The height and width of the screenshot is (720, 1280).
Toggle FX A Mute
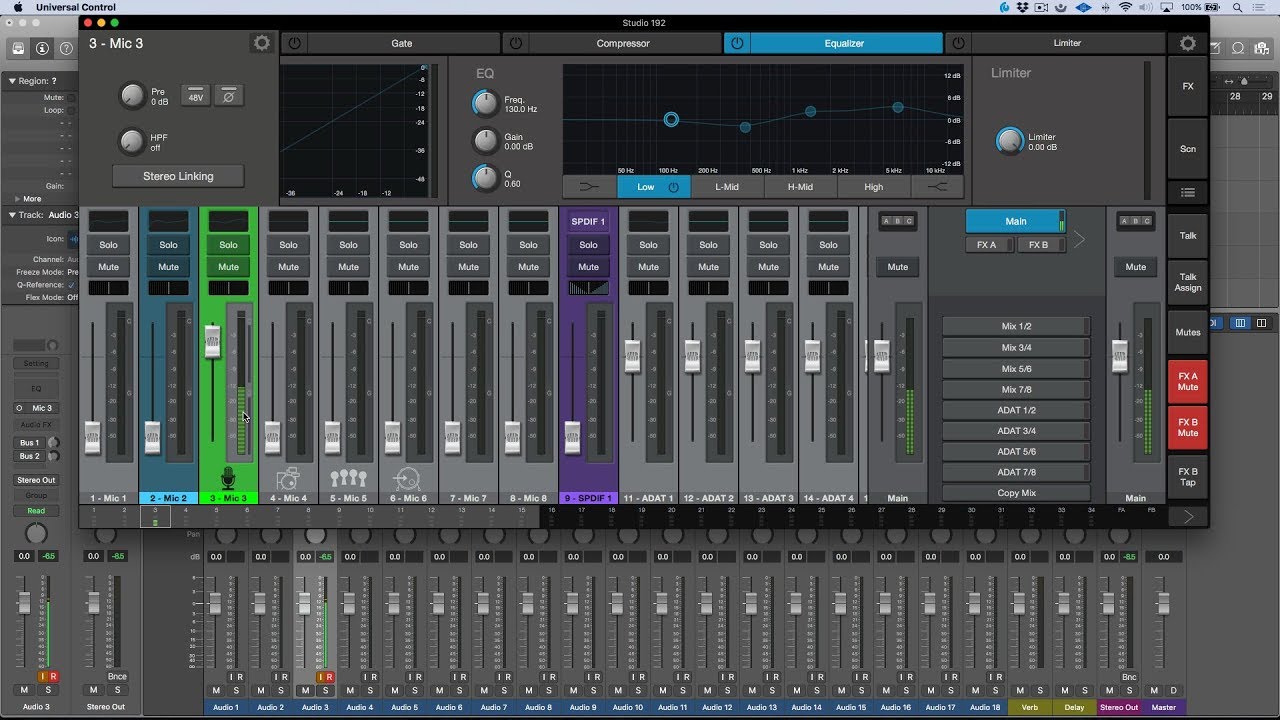(1188, 381)
